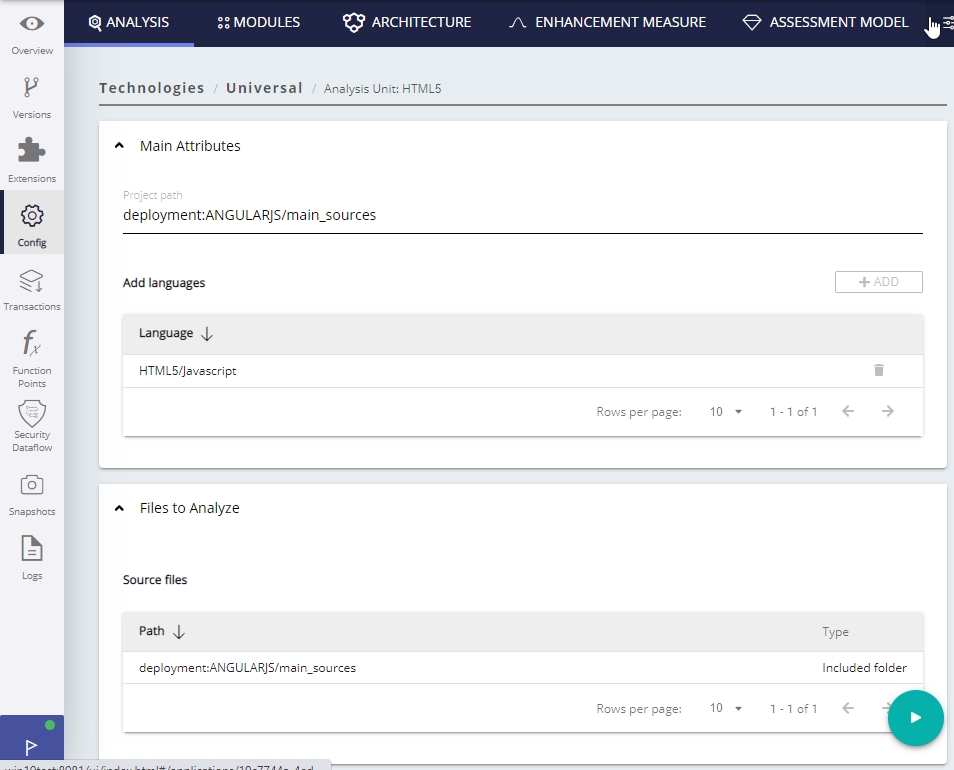Collapse the Files to Analyze section

[x=120, y=508]
